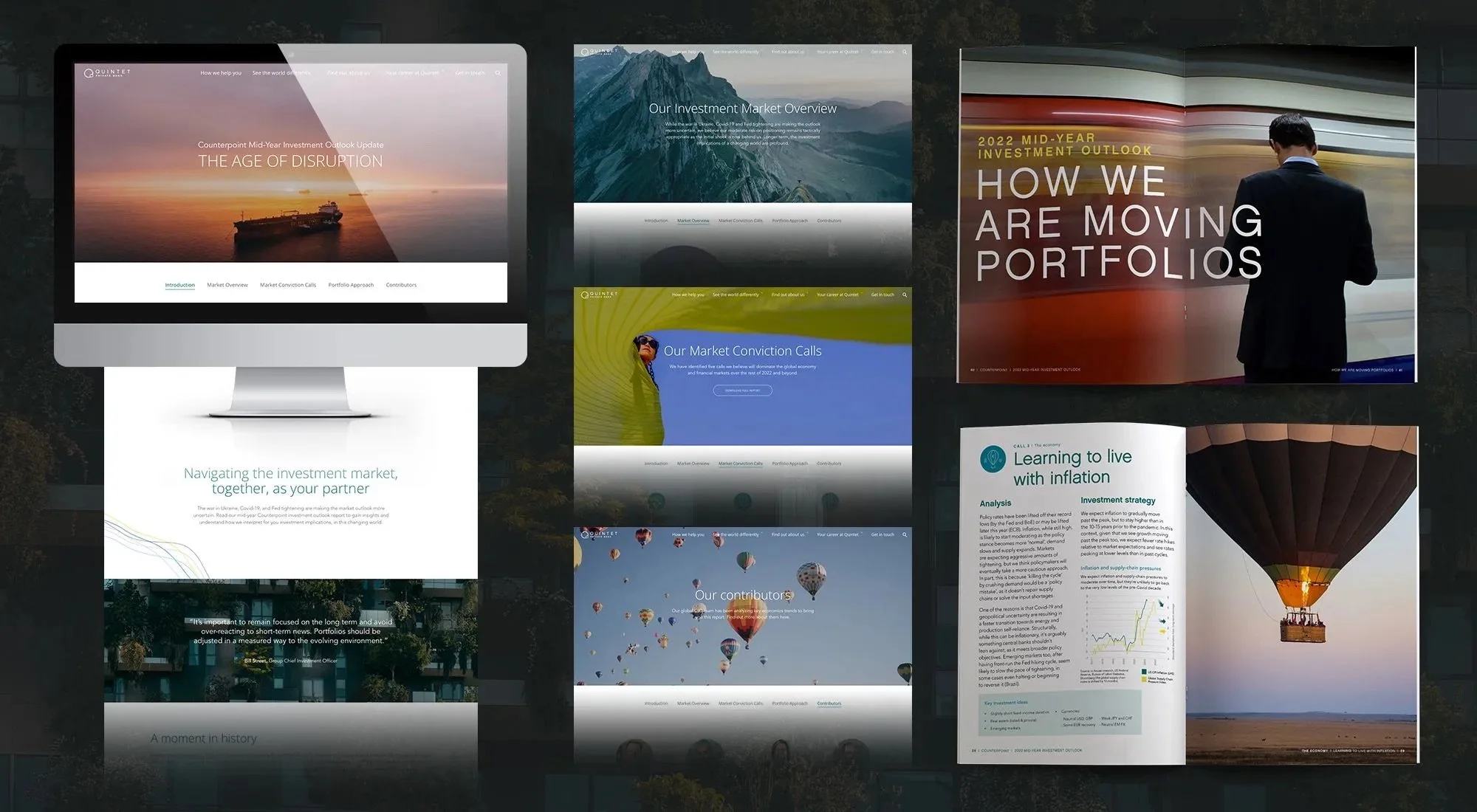Click lightbulb icon beside Learning to live with inflation
Image resolution: width=1477 pixels, height=812 pixels.
point(993,459)
